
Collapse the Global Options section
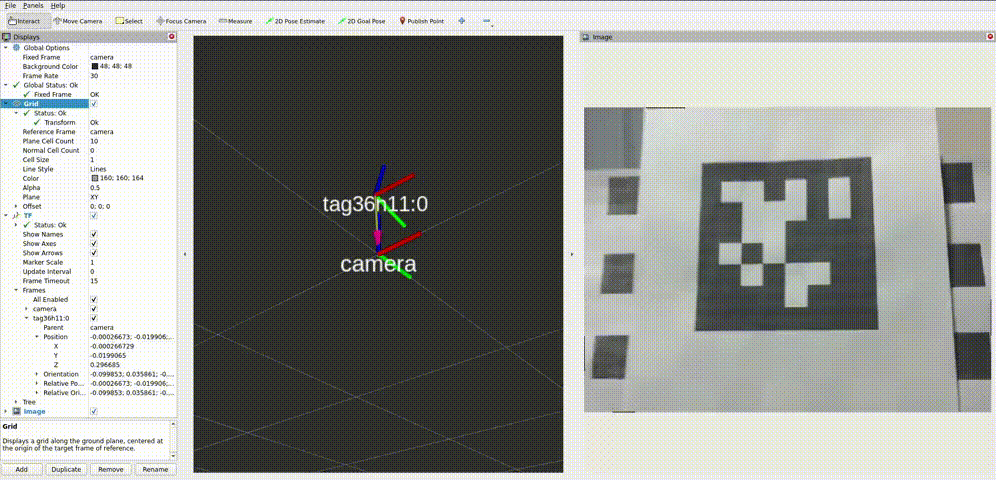(x=6, y=48)
